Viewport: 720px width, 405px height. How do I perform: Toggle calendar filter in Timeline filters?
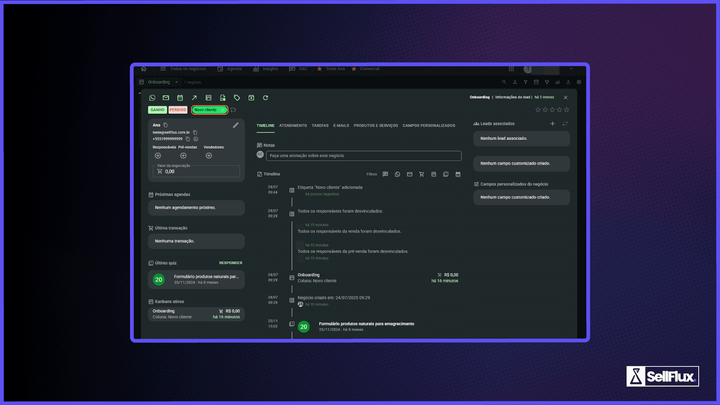pos(458,174)
